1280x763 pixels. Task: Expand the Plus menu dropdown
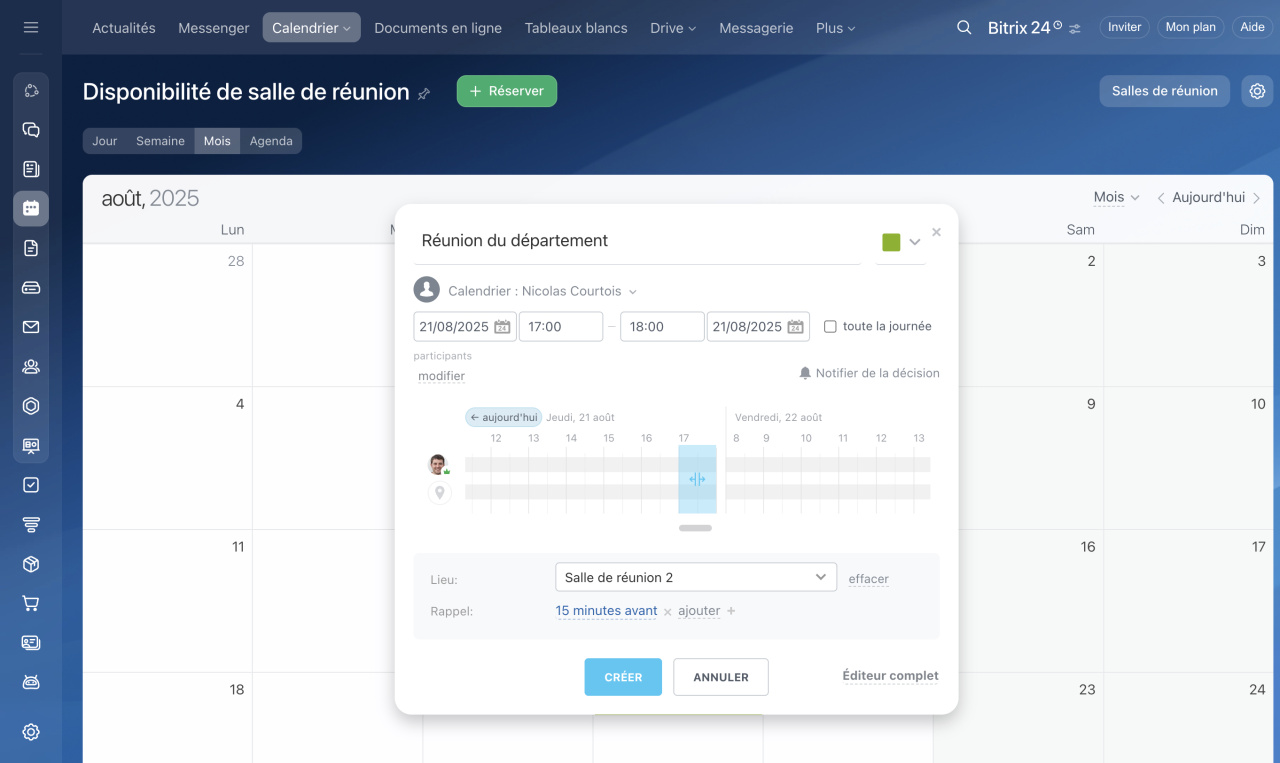(x=851, y=29)
